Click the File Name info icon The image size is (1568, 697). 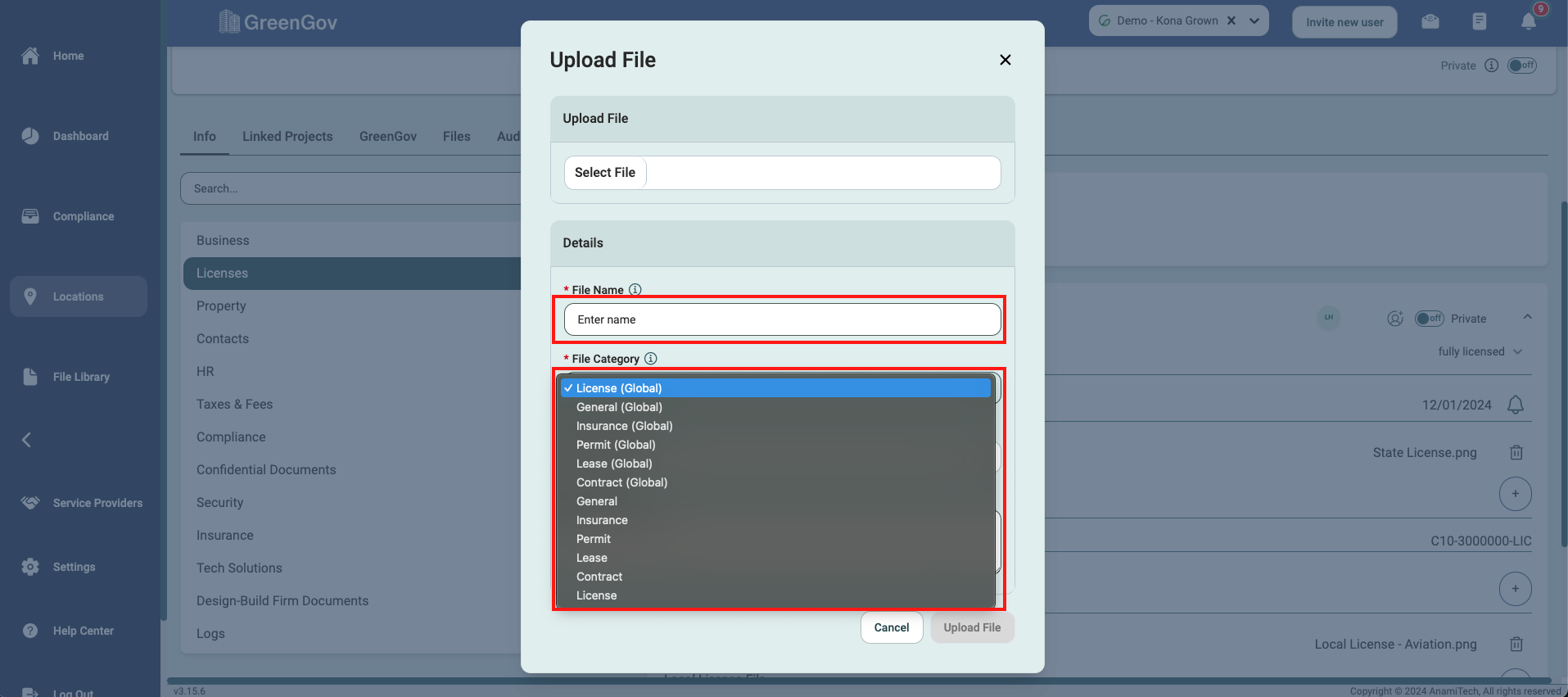tap(635, 290)
